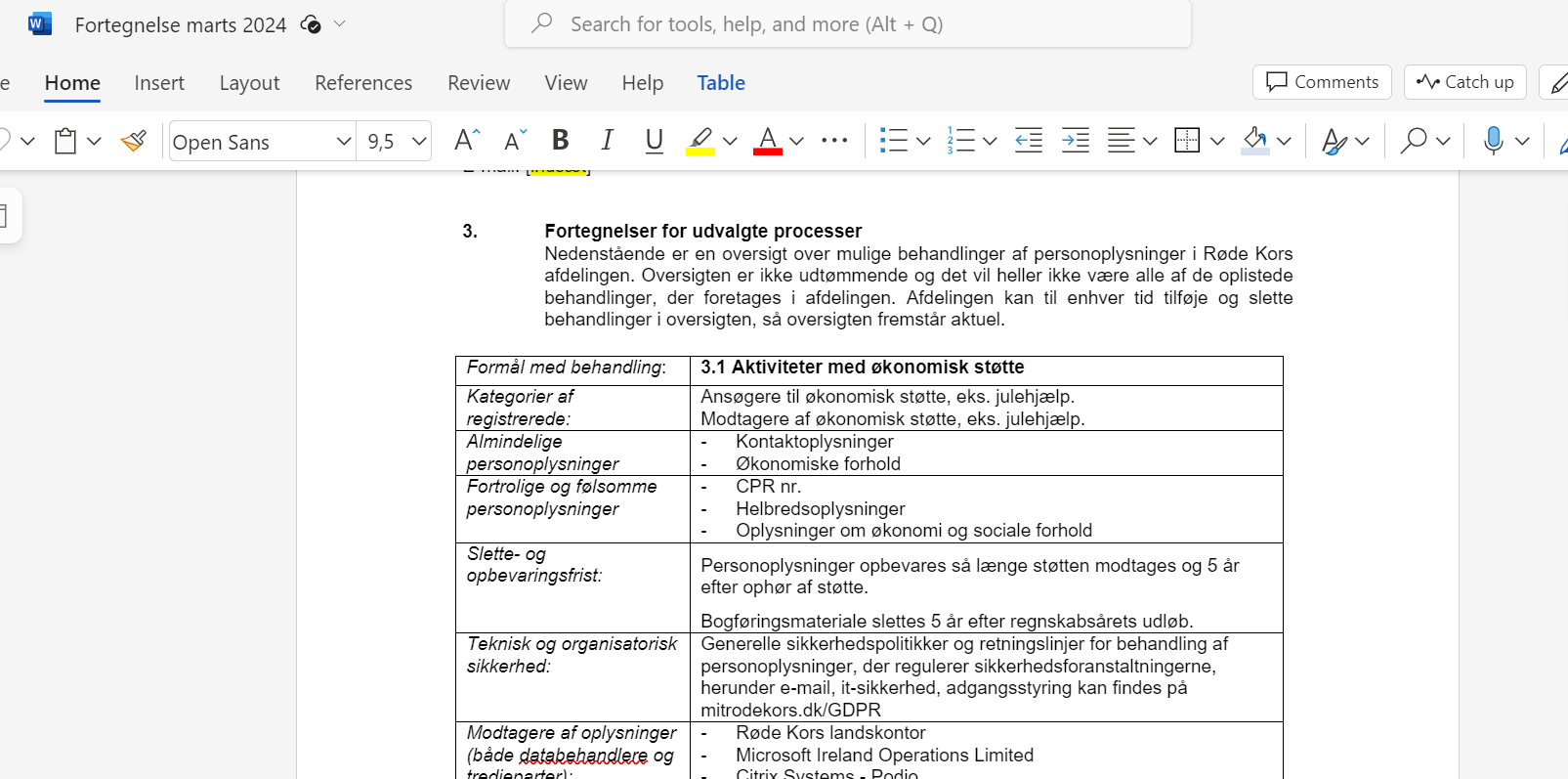Apply cell shading paint bucket
The height and width of the screenshot is (779, 1568).
pos(1255,141)
